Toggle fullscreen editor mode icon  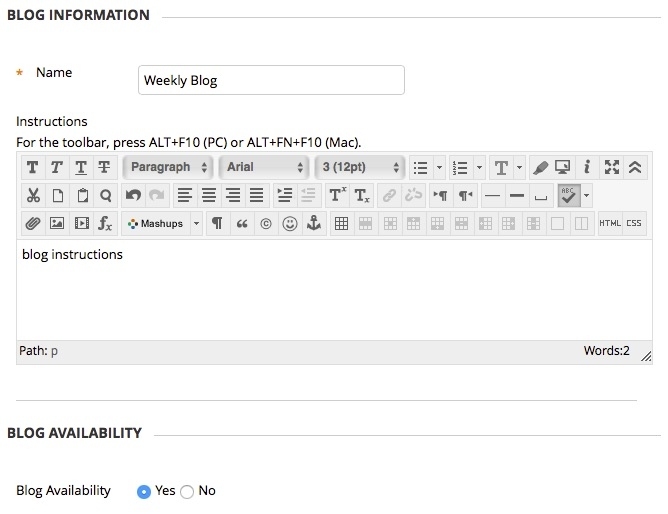pos(612,167)
